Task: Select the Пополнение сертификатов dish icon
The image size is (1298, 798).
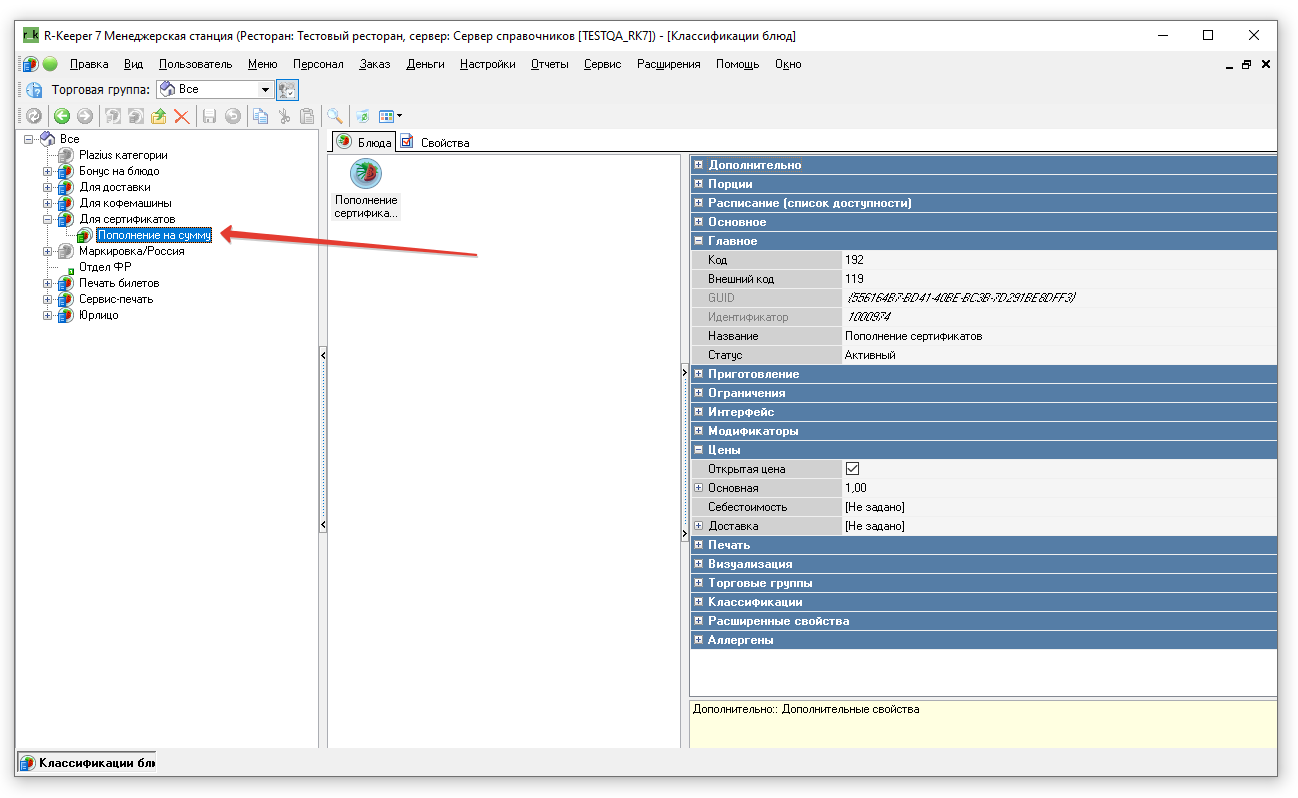Action: 366,173
